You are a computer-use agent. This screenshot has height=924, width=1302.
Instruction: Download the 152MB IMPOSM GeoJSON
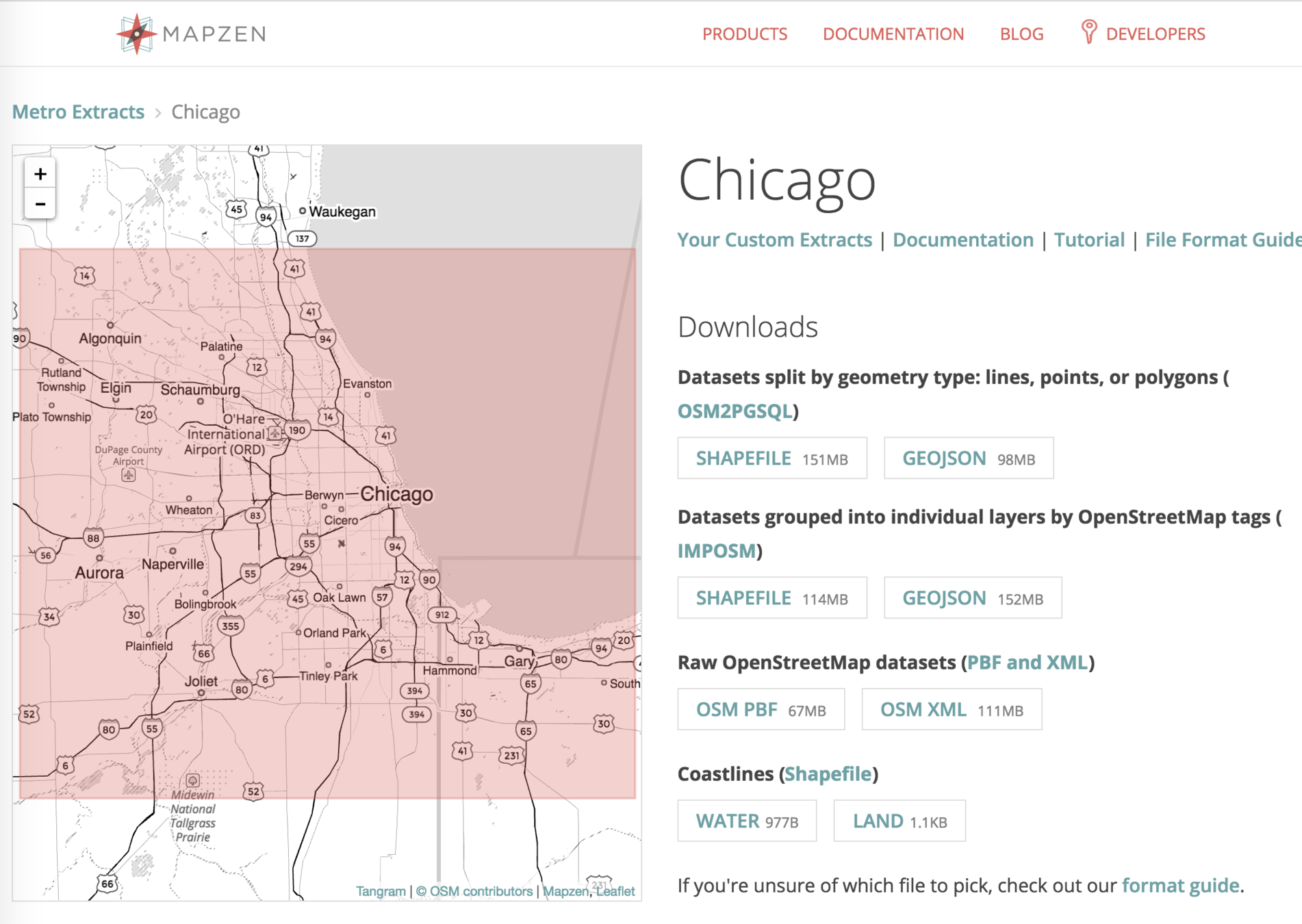(973, 598)
